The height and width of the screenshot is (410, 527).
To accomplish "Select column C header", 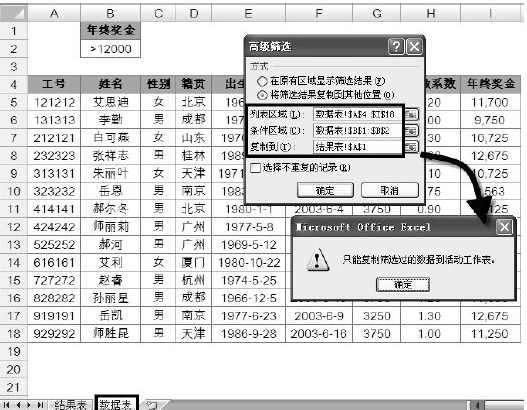I will 158,13.
